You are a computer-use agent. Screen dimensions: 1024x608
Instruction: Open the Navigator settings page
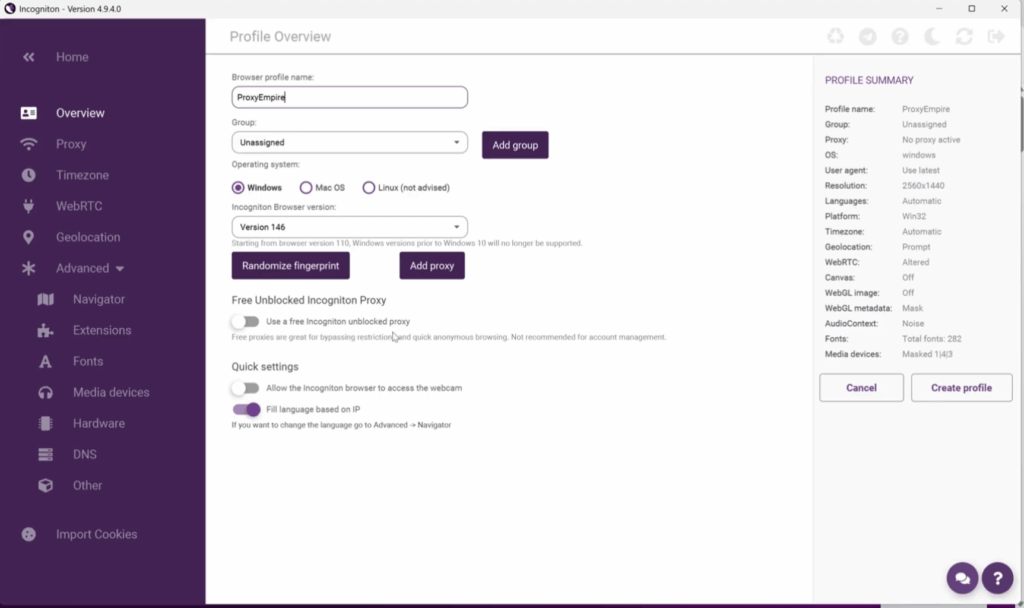[x=99, y=299]
